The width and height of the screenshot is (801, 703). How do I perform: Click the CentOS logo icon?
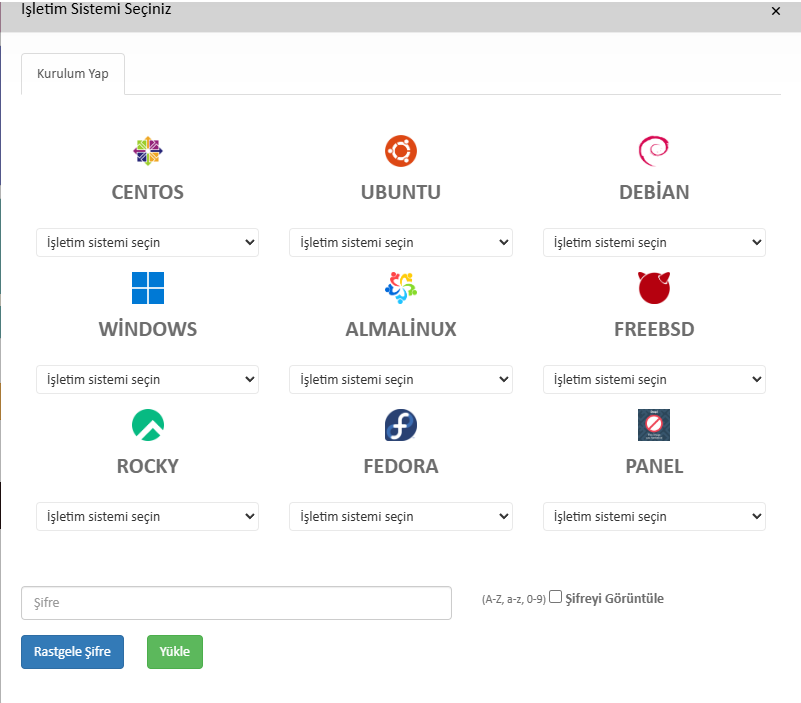[x=148, y=151]
